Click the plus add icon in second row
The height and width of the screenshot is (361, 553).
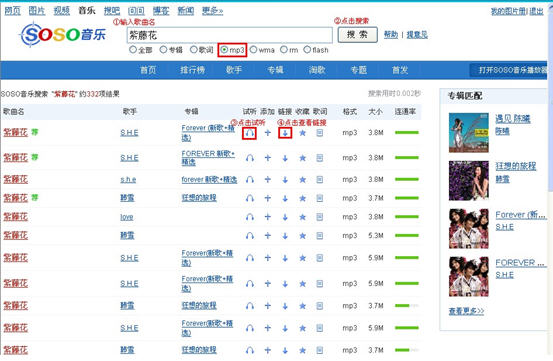[268, 158]
